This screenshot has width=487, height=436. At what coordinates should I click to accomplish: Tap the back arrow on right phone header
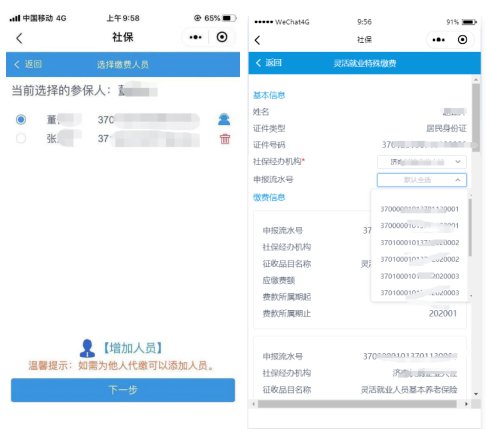(x=257, y=40)
